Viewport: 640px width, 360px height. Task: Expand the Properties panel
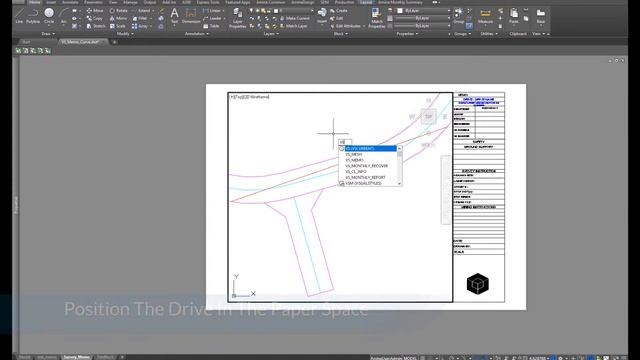tap(407, 34)
